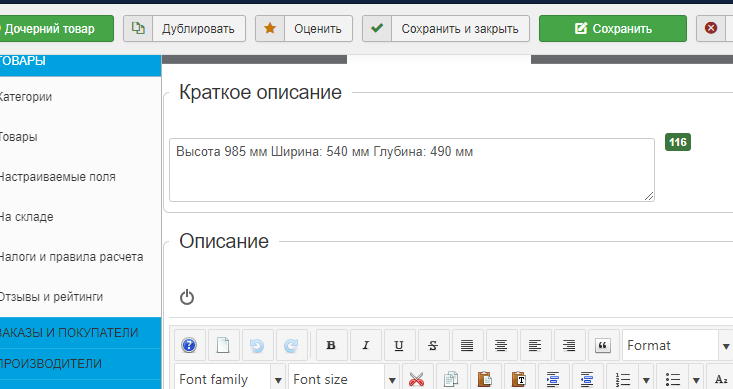Click the copy icon
Screen dimensions: 733x389
451,379
